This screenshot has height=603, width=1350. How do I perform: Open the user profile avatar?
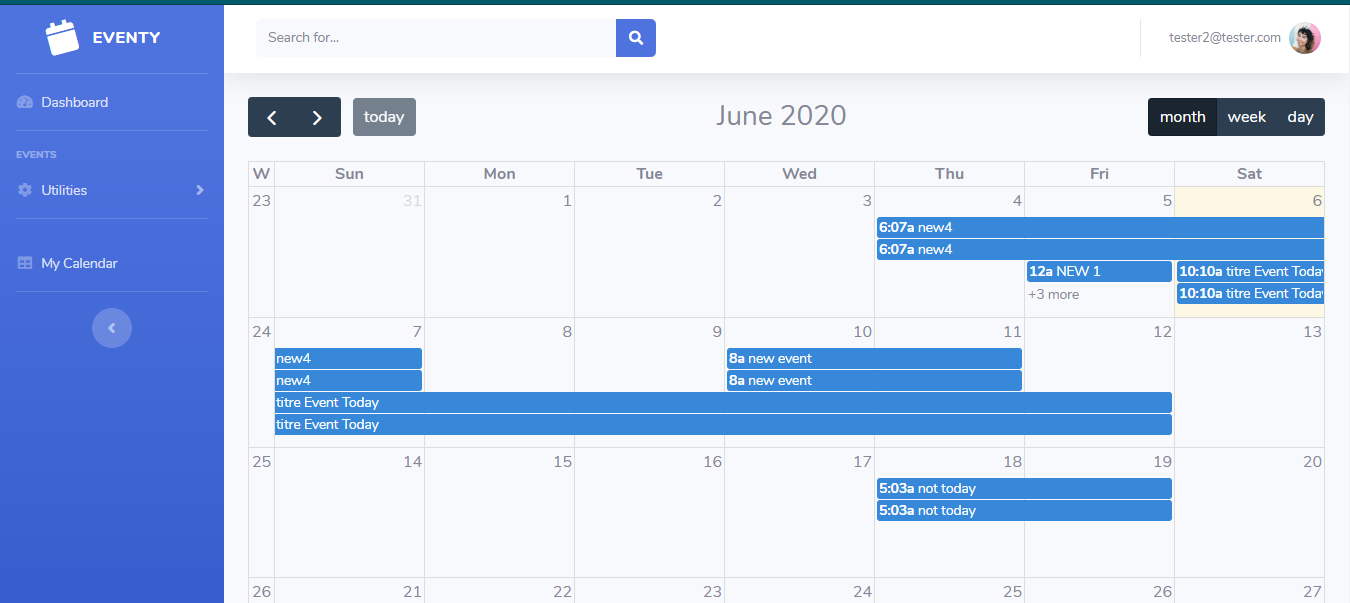coord(1305,38)
